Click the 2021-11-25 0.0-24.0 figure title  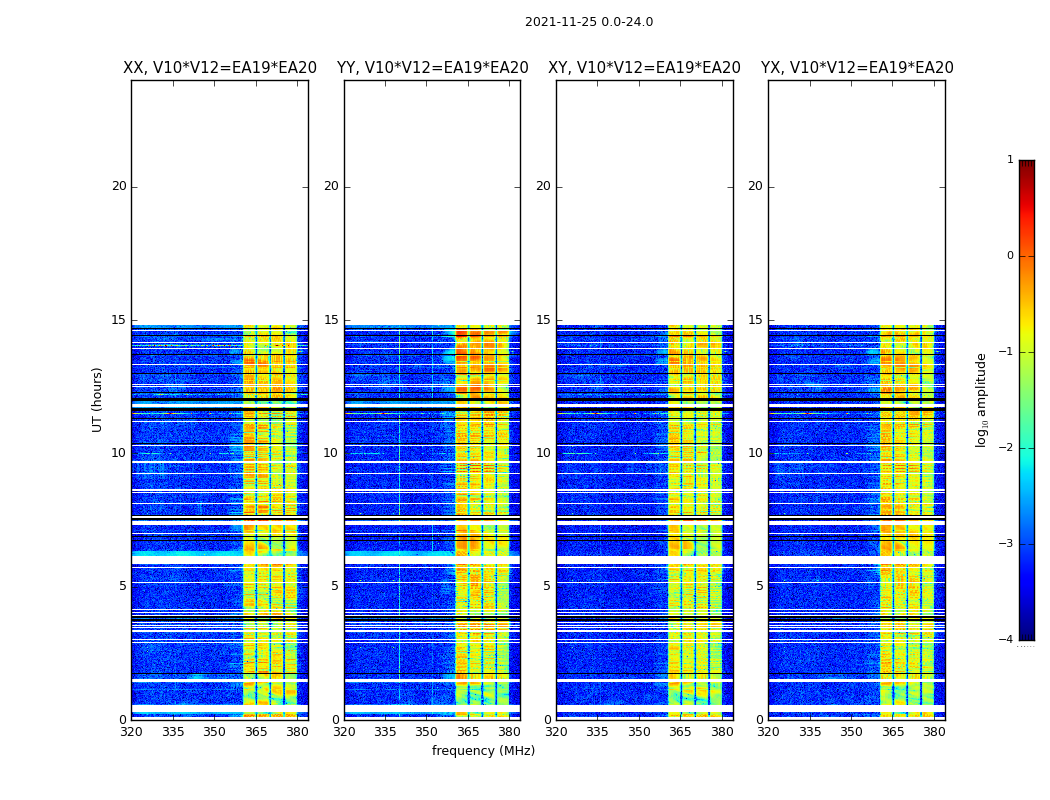[589, 22]
